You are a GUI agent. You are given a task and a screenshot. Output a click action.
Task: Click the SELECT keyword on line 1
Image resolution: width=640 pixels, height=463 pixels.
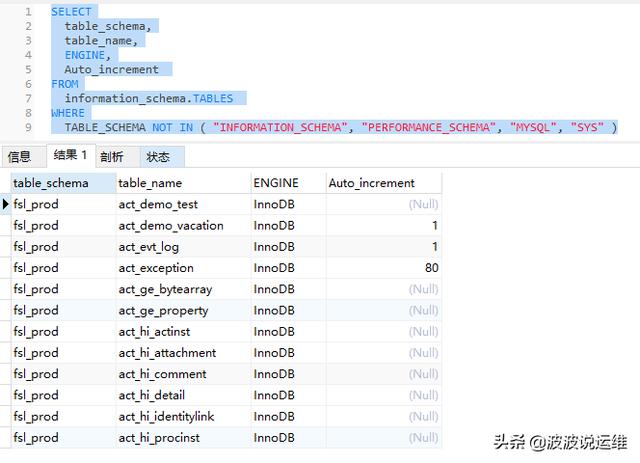tap(71, 12)
